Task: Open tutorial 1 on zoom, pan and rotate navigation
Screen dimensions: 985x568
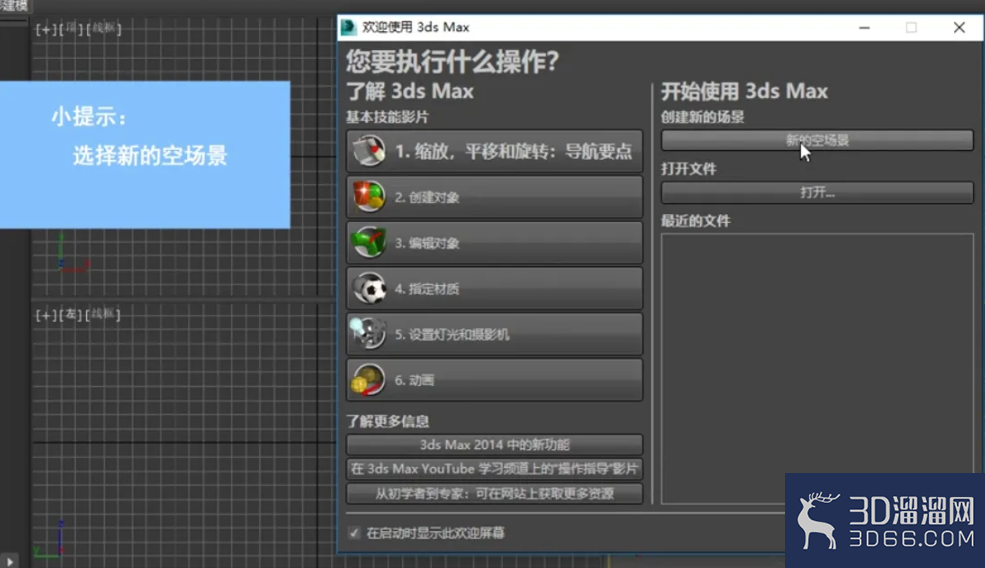Action: click(494, 151)
